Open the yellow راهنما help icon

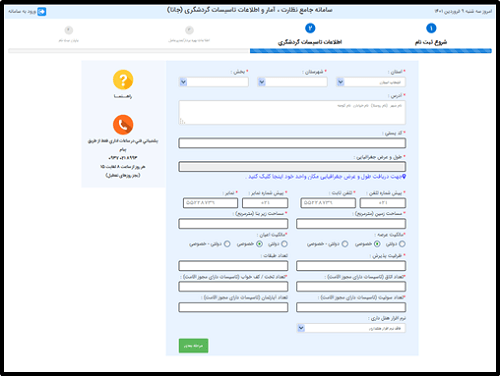pos(123,80)
